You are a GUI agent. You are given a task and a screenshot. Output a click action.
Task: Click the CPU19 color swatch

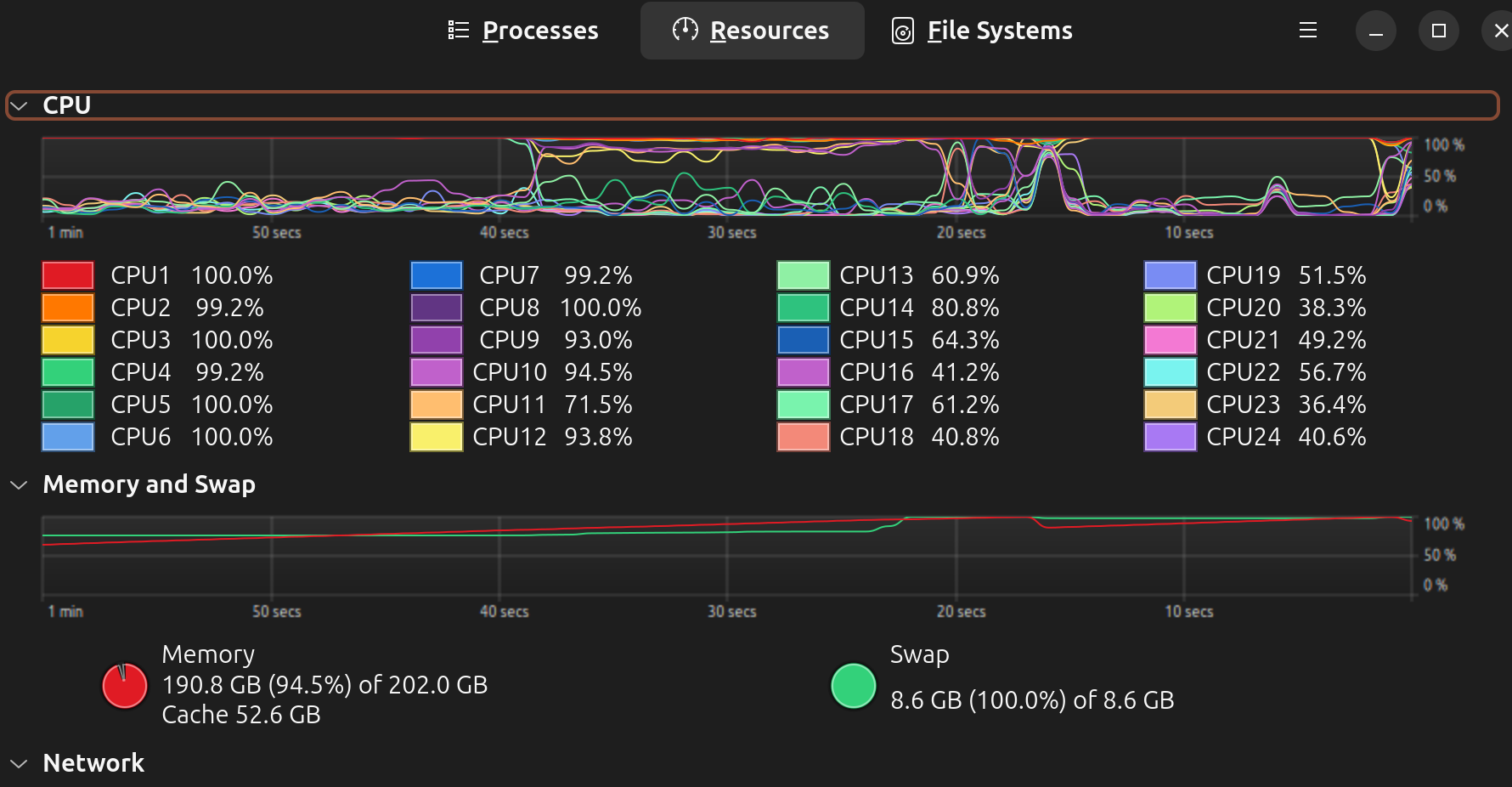coord(1170,275)
